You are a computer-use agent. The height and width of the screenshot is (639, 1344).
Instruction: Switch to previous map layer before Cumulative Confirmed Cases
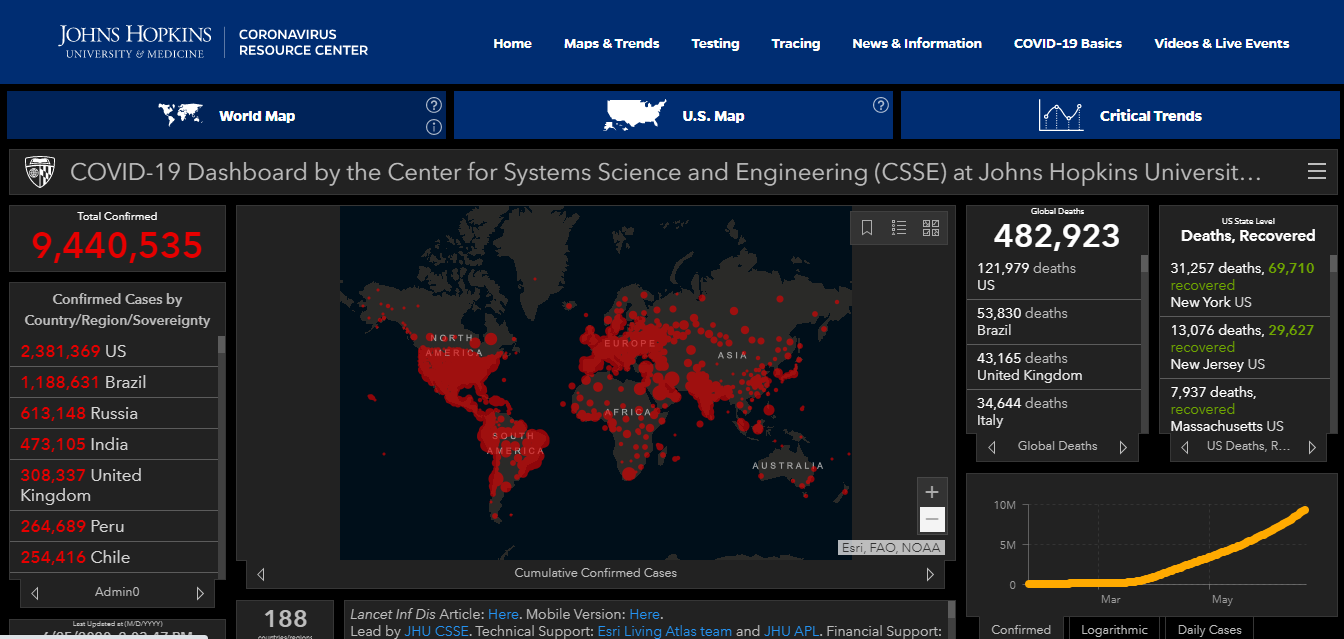(x=261, y=574)
